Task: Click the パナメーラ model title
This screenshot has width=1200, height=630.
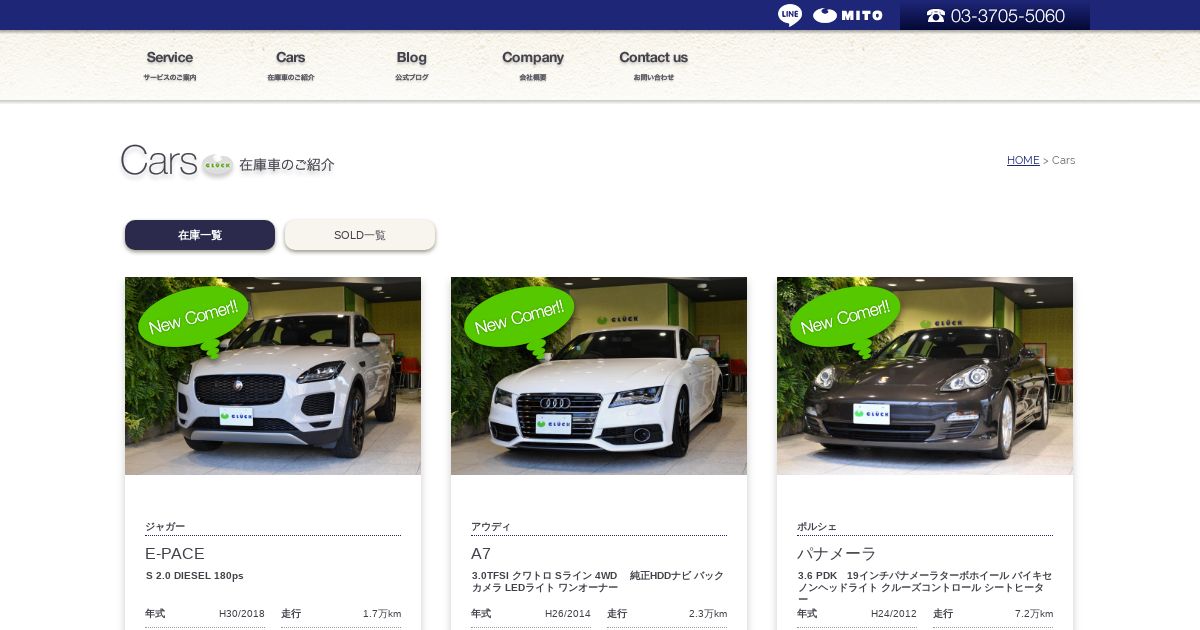Action: (x=836, y=554)
